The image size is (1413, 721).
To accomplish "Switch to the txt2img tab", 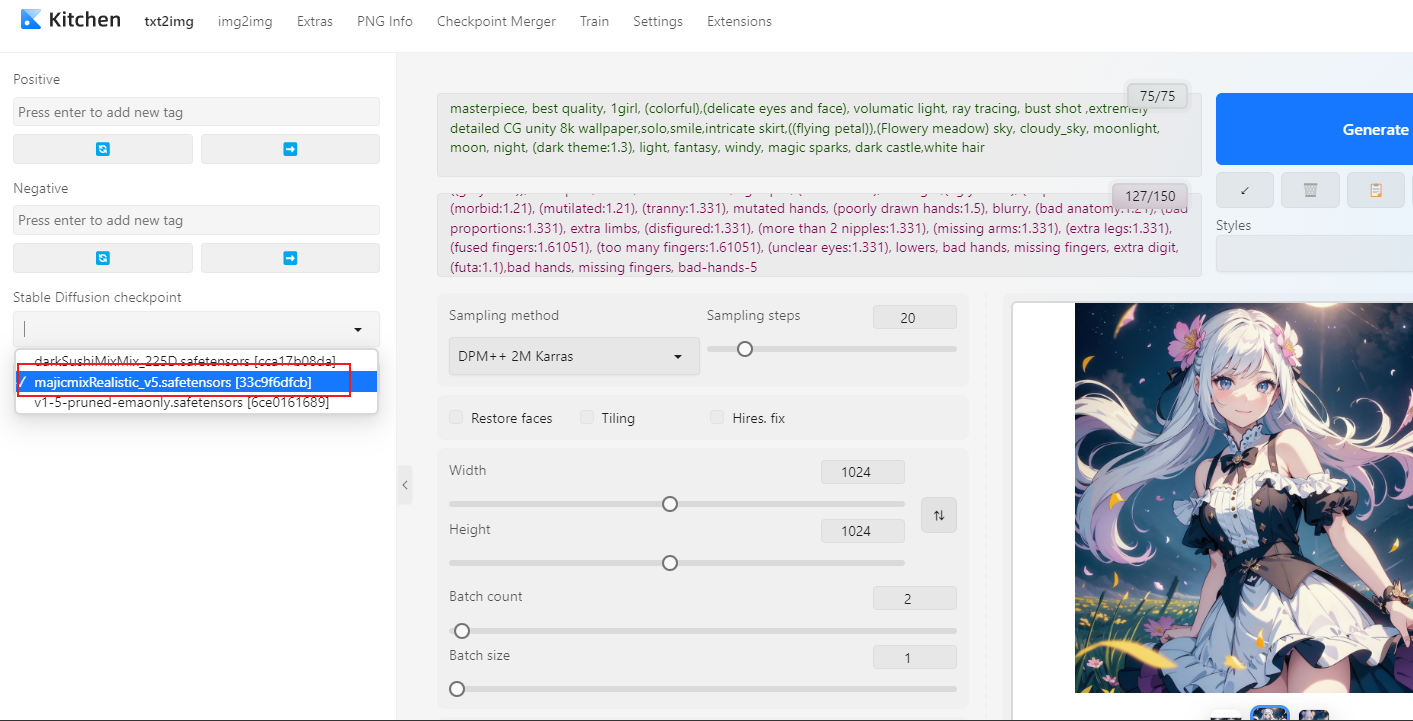I will [x=169, y=21].
